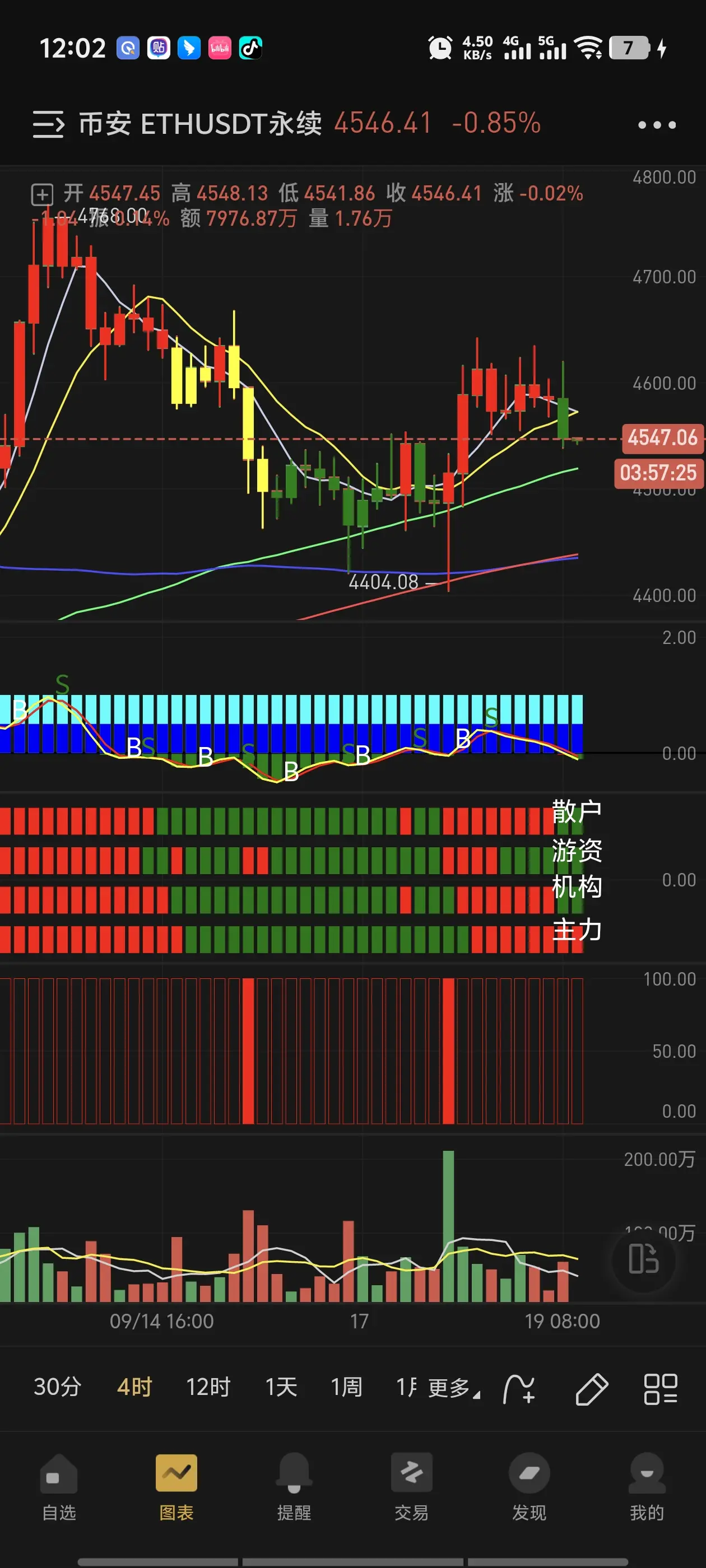706x1568 pixels.
Task: Tap the 主力 indicator row label
Action: pyautogui.click(x=576, y=930)
